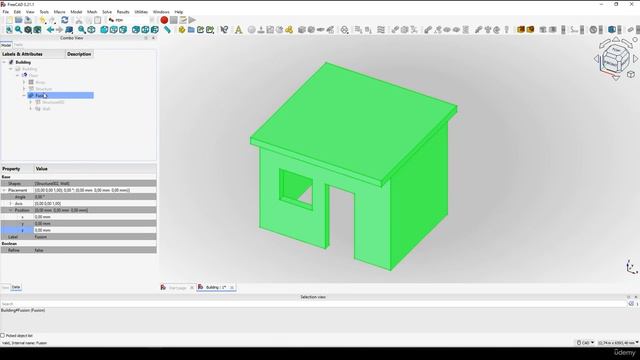
Task: Click the second orange box icon
Action: coord(530,29)
